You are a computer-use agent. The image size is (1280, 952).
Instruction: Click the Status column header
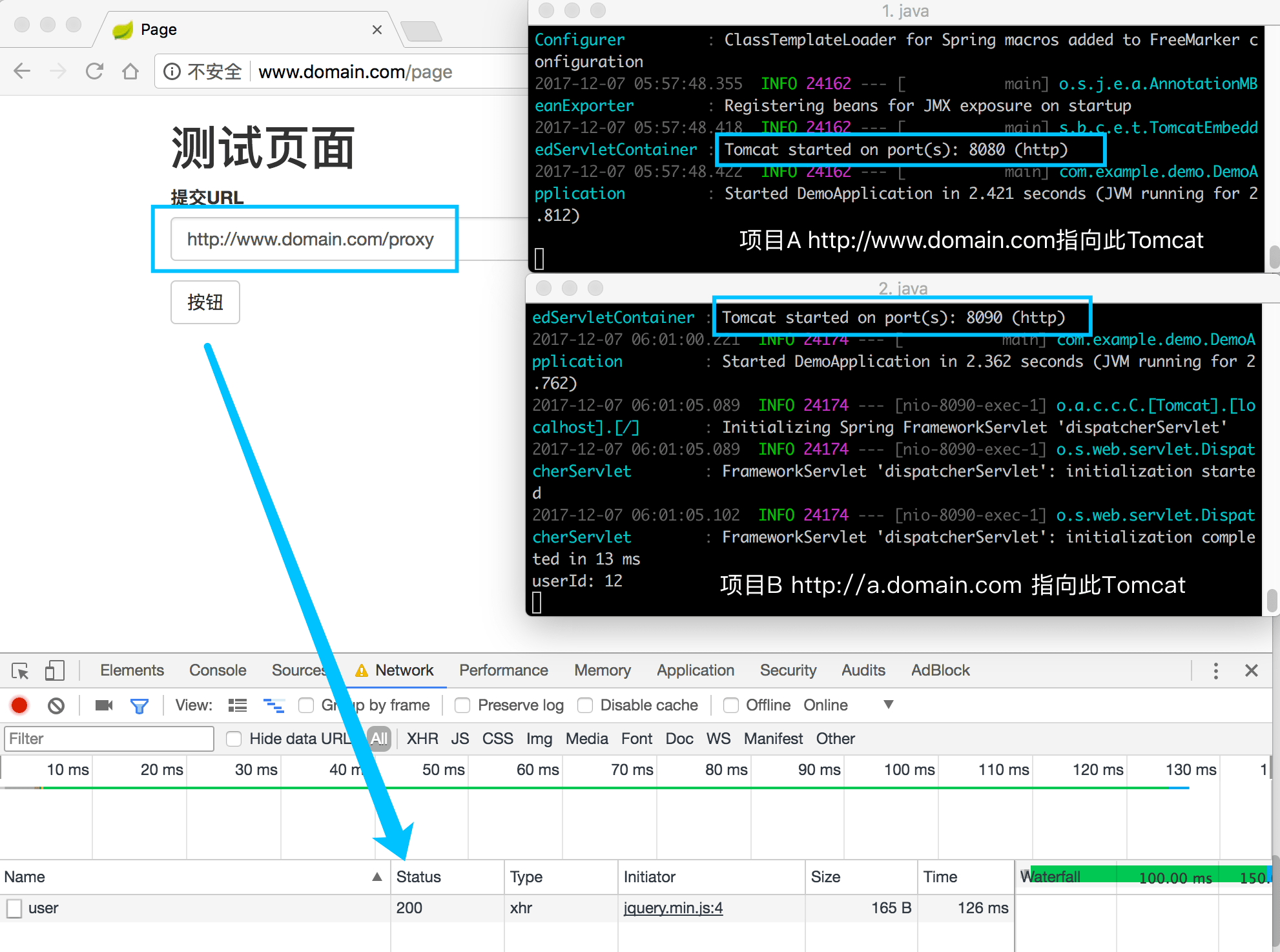[x=447, y=877]
